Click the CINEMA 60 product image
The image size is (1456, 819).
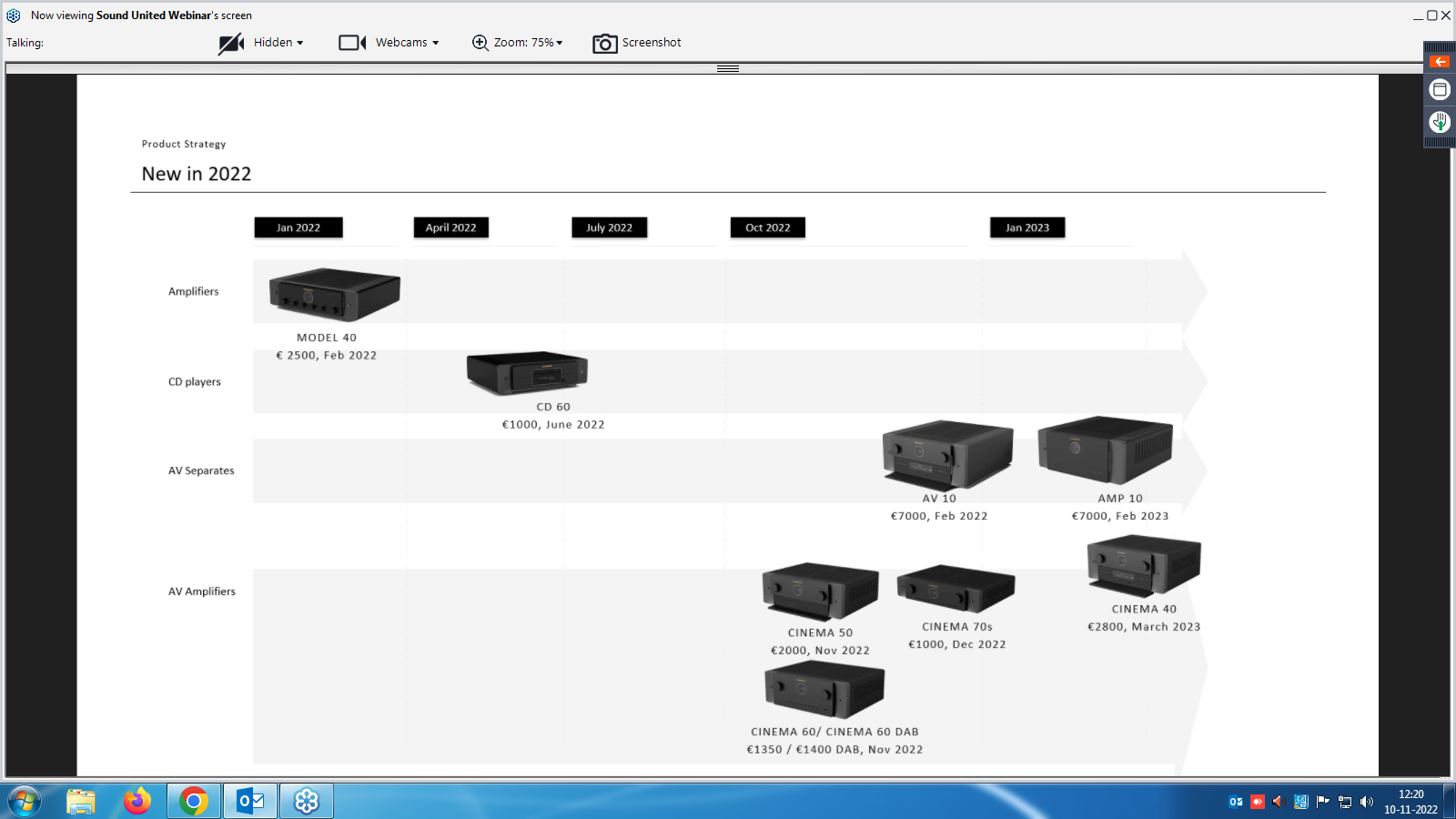(x=824, y=690)
